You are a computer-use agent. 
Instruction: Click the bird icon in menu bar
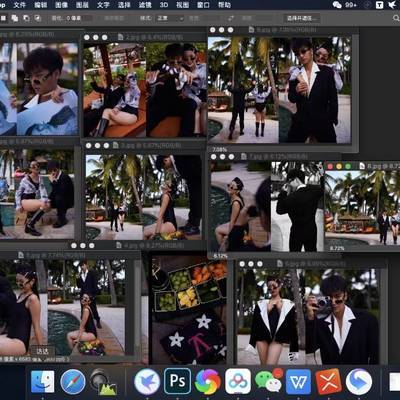pyautogui.click(x=392, y=5)
